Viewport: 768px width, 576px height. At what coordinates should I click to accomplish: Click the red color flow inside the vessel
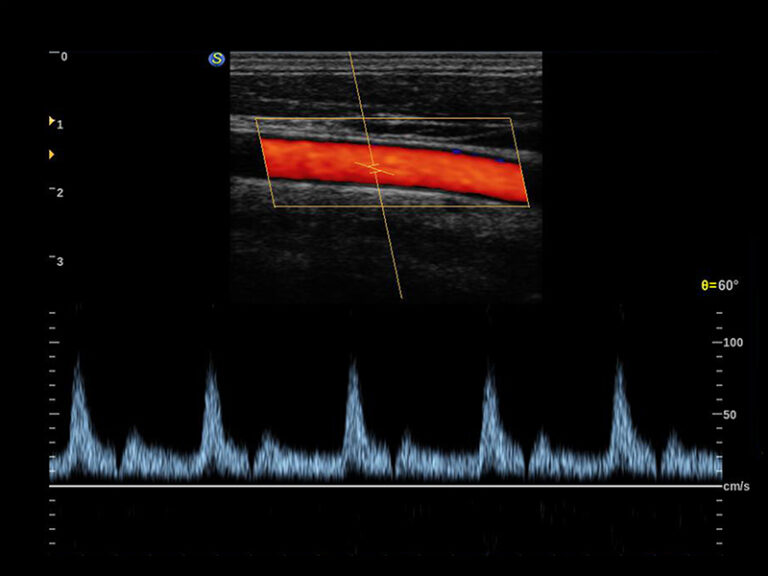click(320, 162)
